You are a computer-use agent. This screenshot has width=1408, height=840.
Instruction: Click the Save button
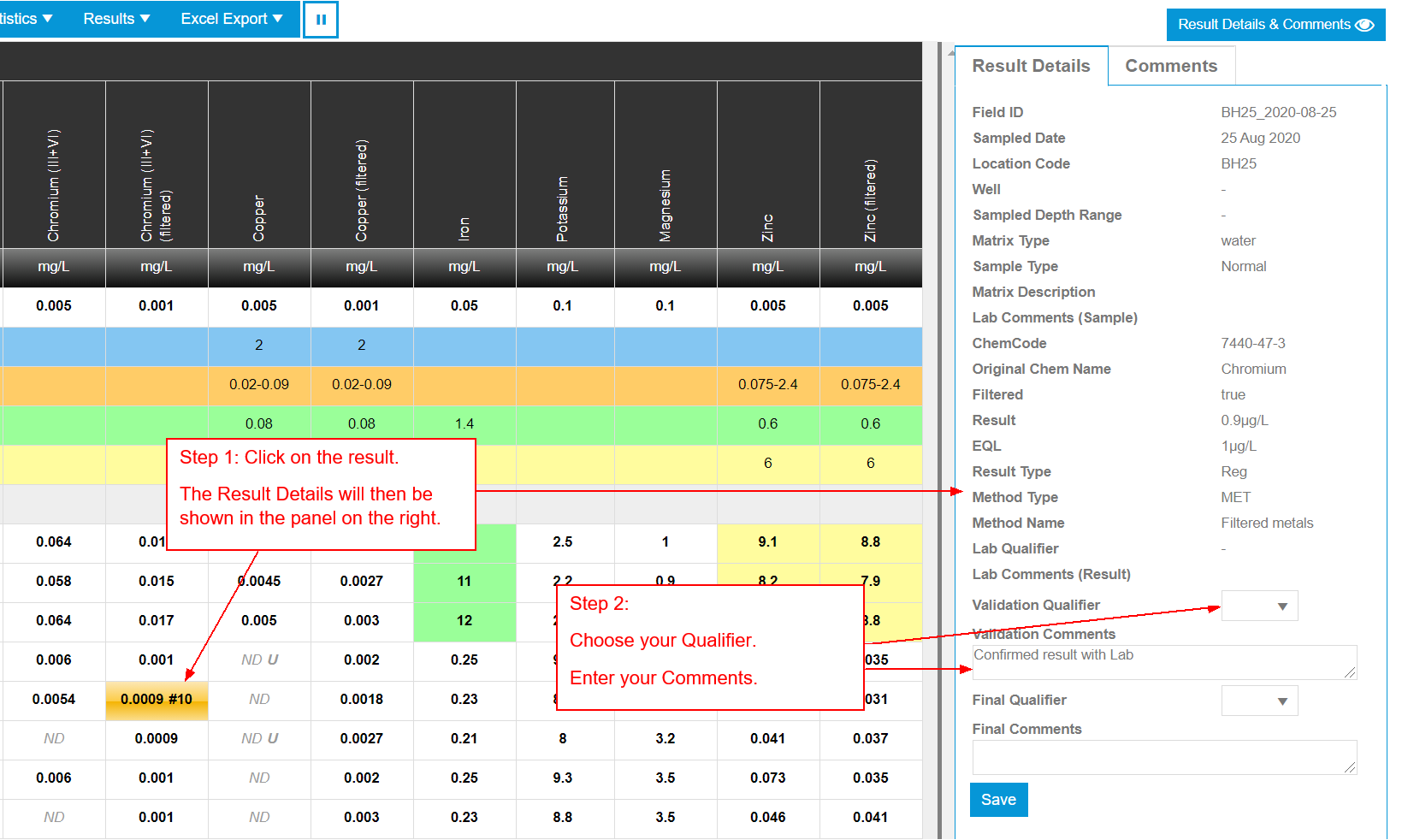coord(998,799)
